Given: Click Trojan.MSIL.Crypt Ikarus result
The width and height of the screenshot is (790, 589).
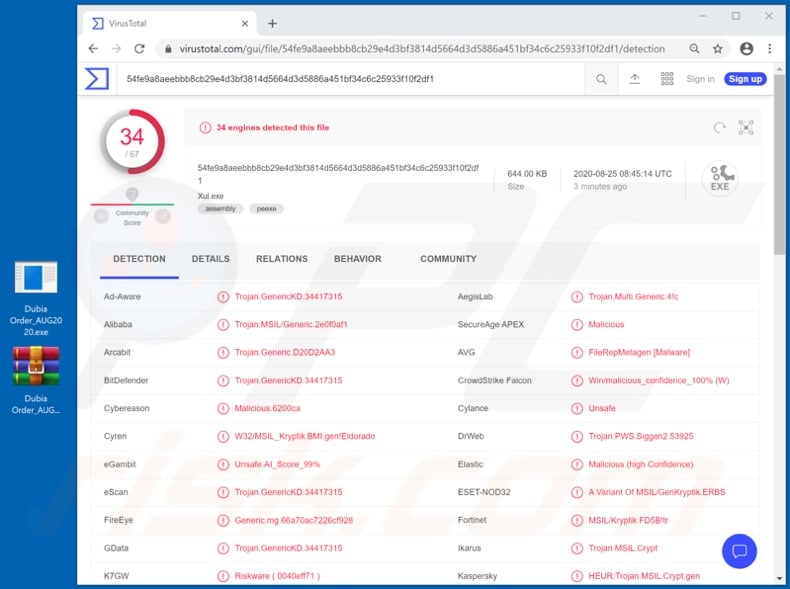Looking at the screenshot, I should pyautogui.click(x=623, y=548).
